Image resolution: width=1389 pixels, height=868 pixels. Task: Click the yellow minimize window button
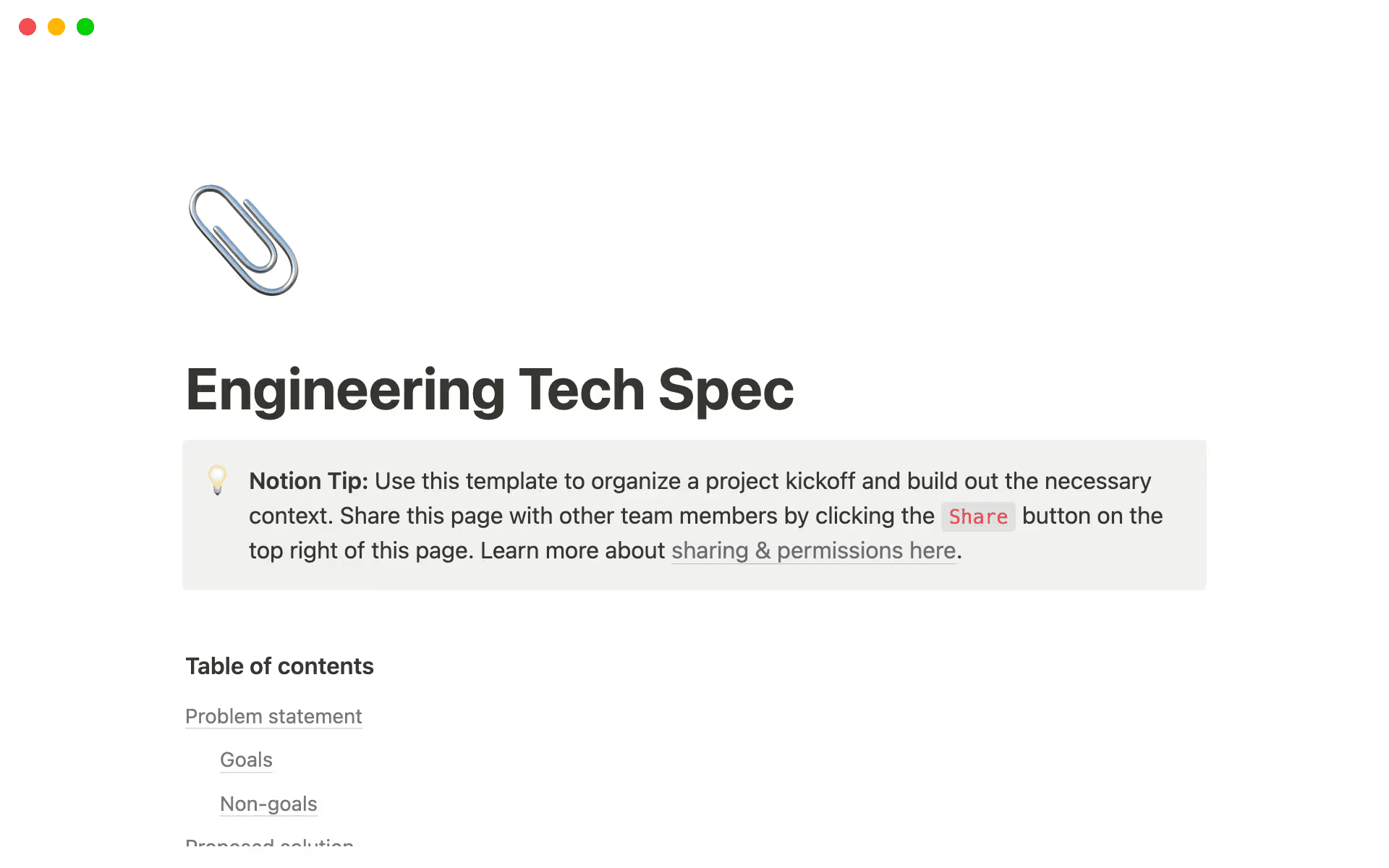(56, 27)
